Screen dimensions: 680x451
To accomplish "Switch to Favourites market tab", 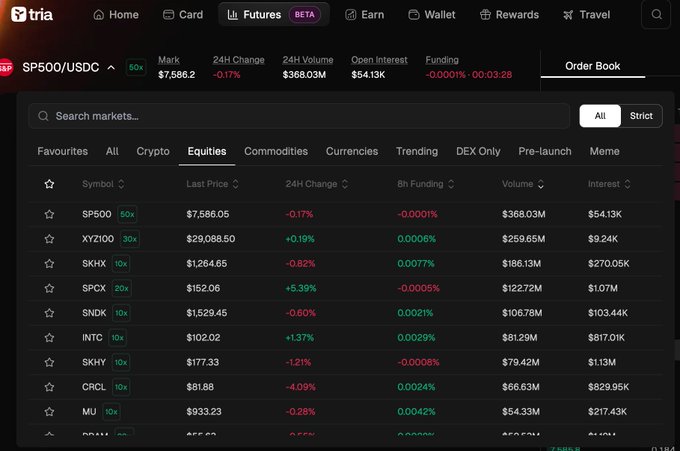I will pos(62,151).
